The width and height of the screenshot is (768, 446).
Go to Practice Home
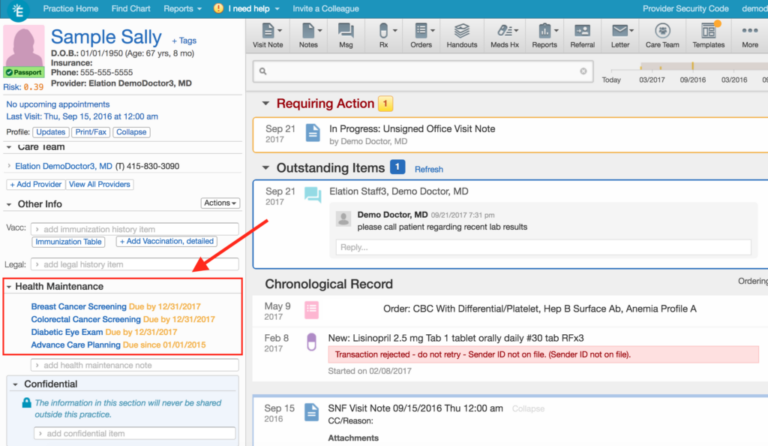tap(71, 9)
